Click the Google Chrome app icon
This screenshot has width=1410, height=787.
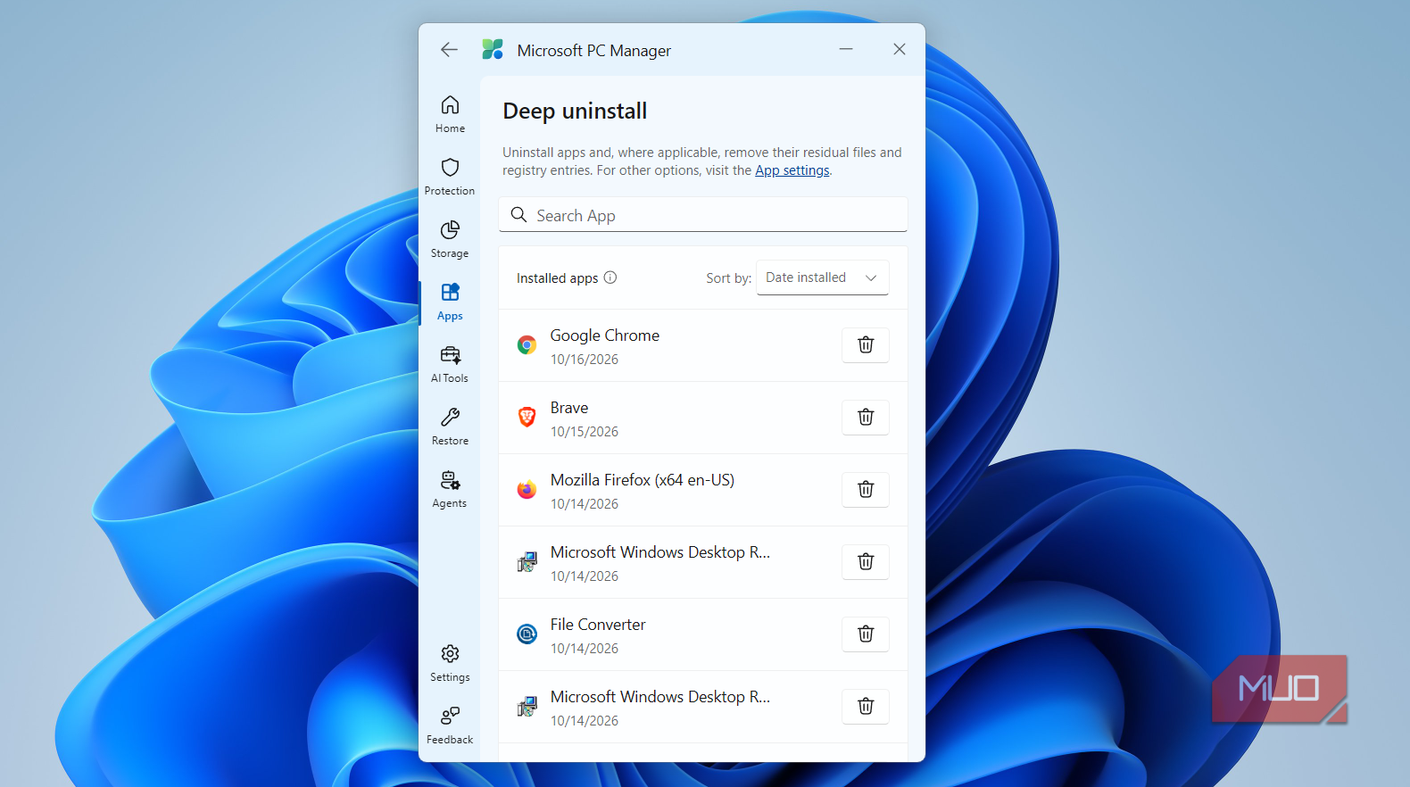(527, 345)
